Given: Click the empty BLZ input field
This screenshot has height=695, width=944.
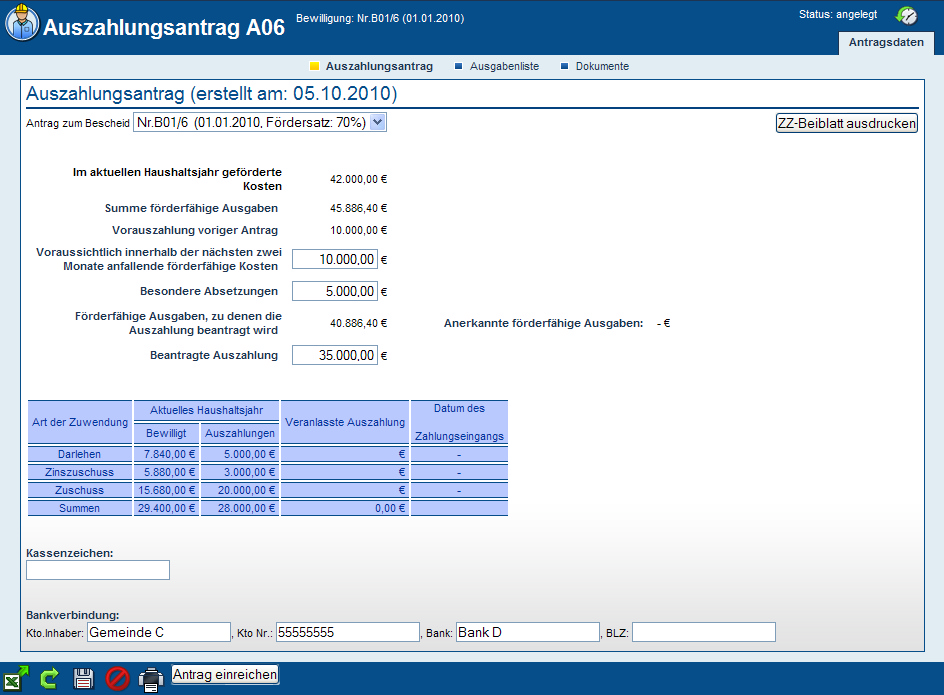Looking at the screenshot, I should [x=704, y=632].
